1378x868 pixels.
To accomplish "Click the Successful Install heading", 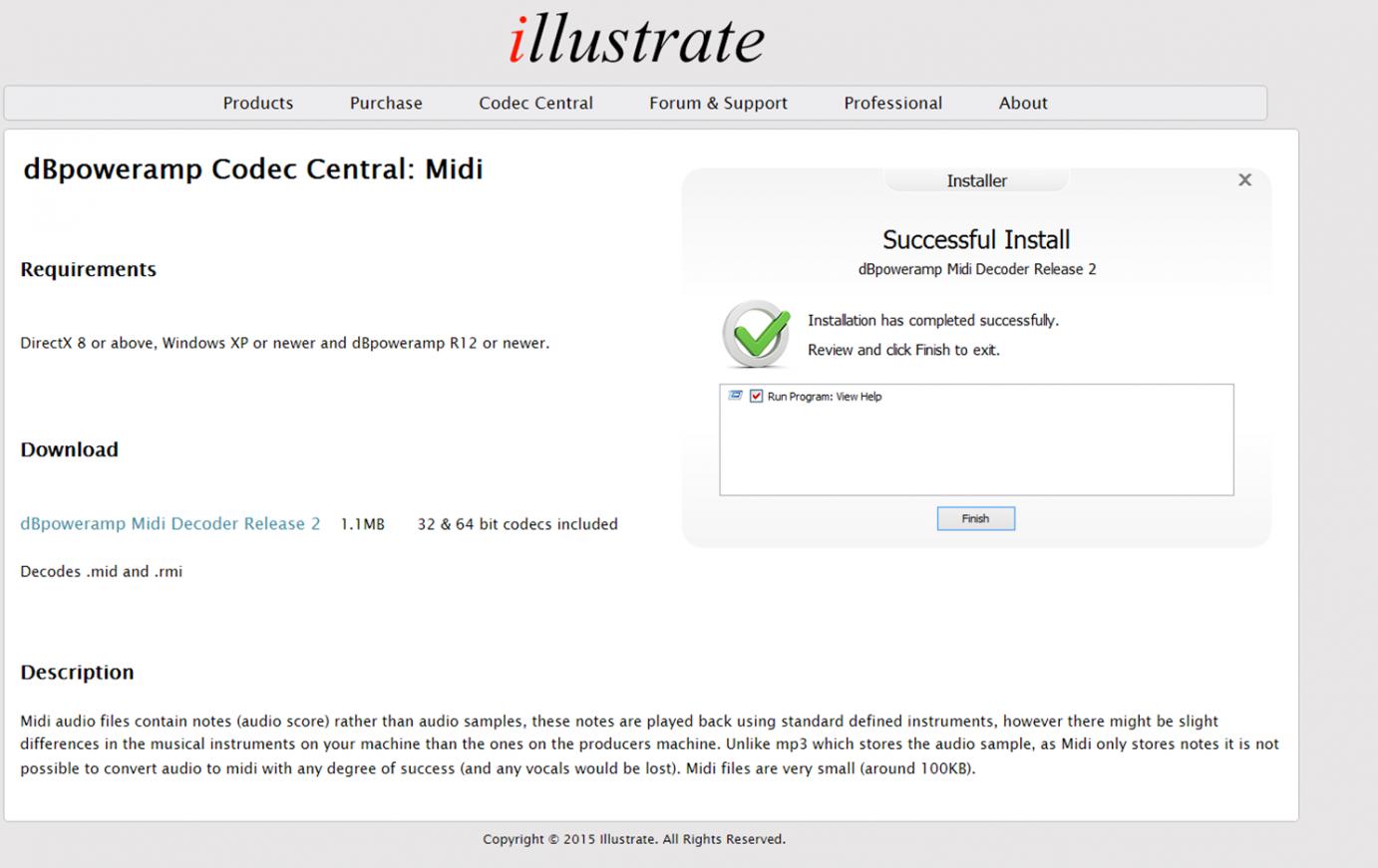I will [x=975, y=240].
